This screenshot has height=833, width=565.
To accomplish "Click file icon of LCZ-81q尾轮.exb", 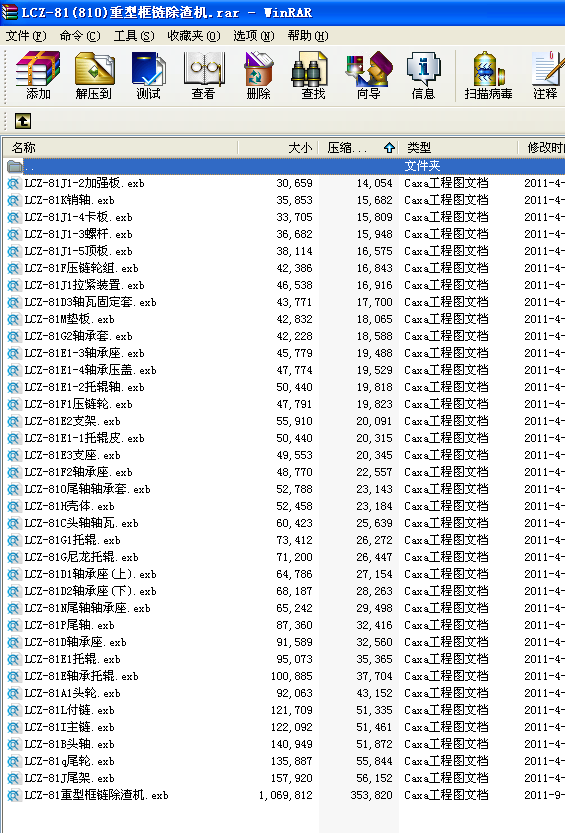I will point(13,761).
